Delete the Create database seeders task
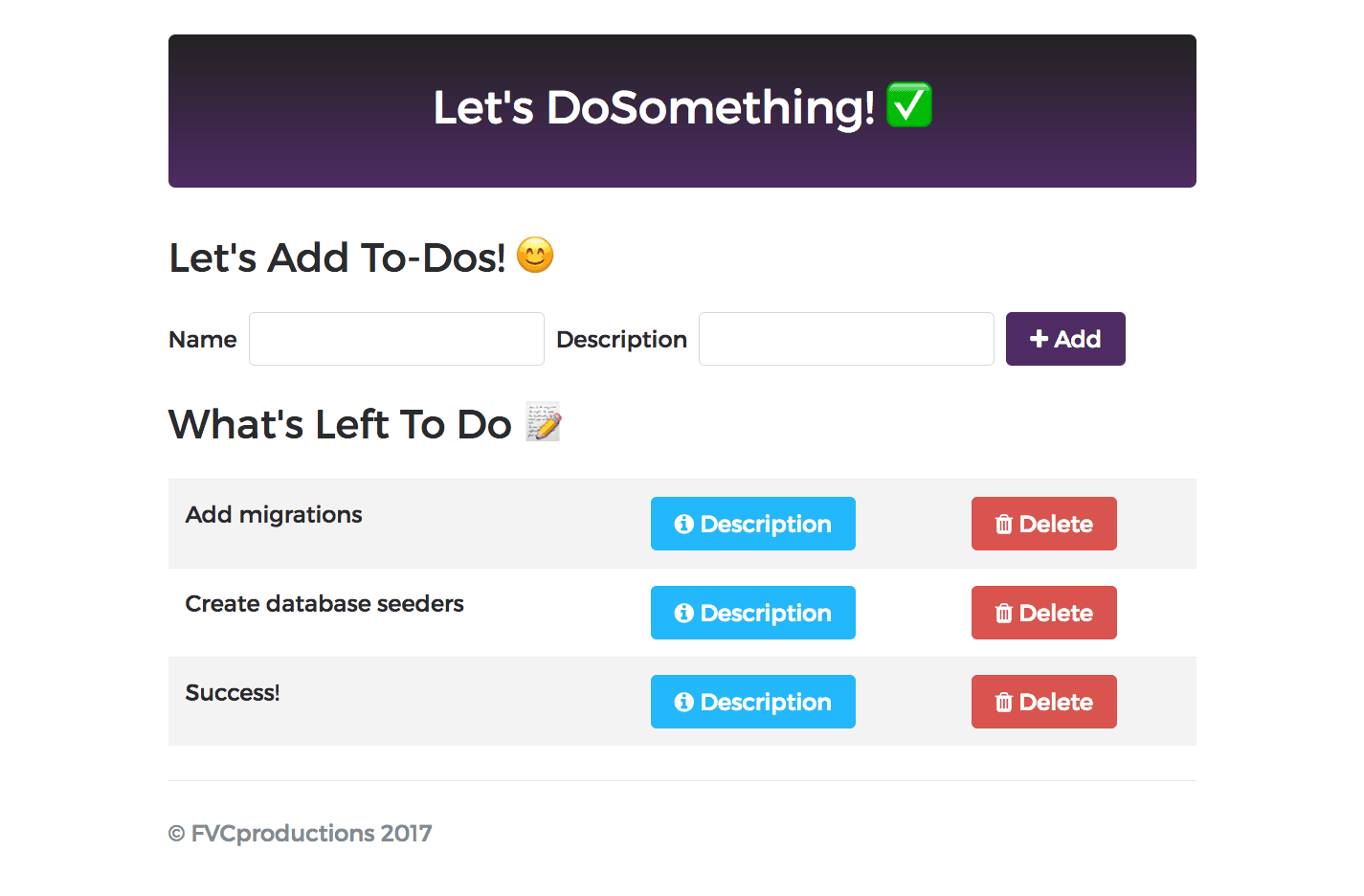1364x896 pixels. click(1043, 613)
